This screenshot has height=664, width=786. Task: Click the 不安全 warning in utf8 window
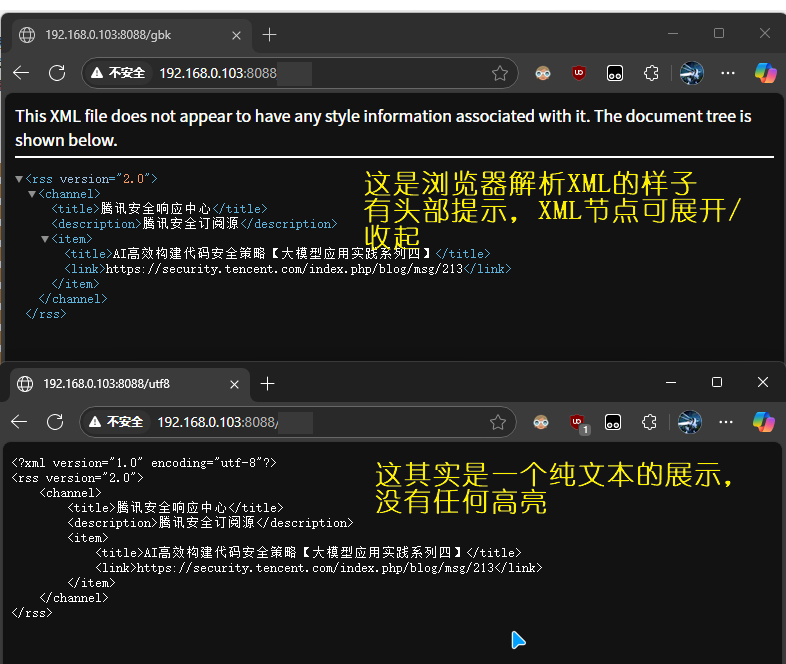116,422
